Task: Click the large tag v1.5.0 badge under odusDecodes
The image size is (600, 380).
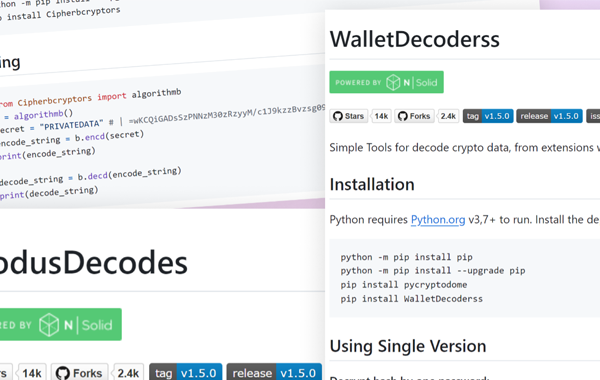Action: click(x=186, y=373)
